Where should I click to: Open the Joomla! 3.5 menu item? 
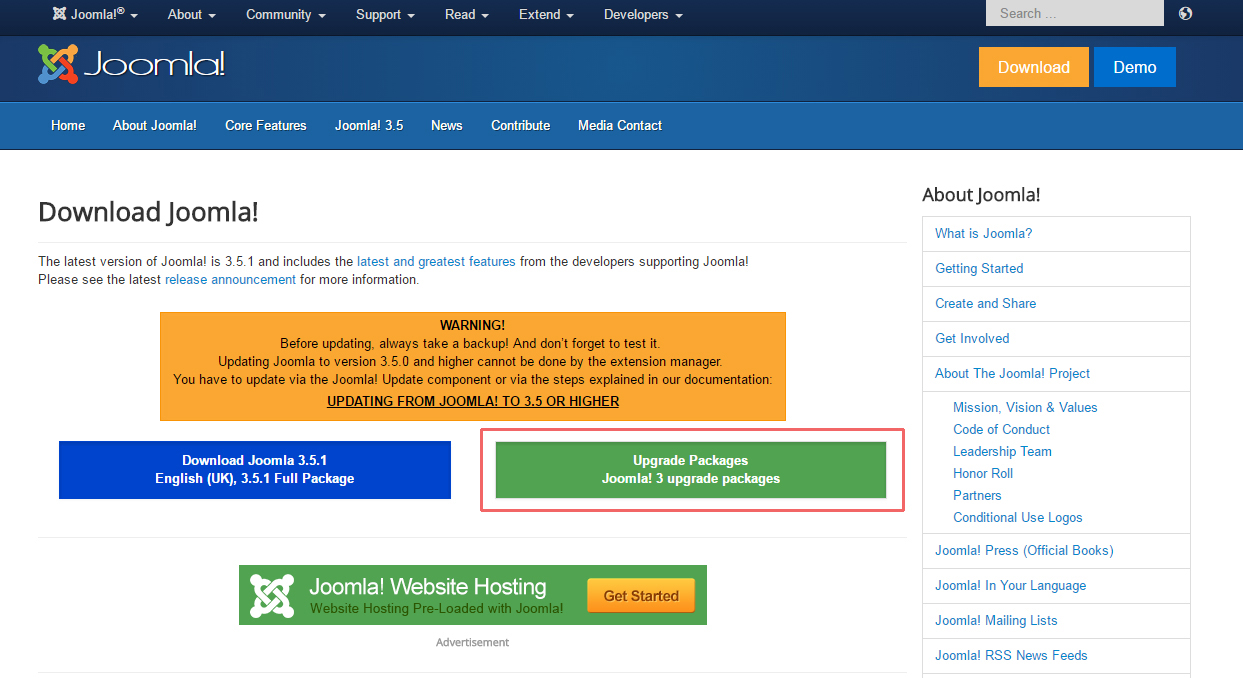[369, 125]
